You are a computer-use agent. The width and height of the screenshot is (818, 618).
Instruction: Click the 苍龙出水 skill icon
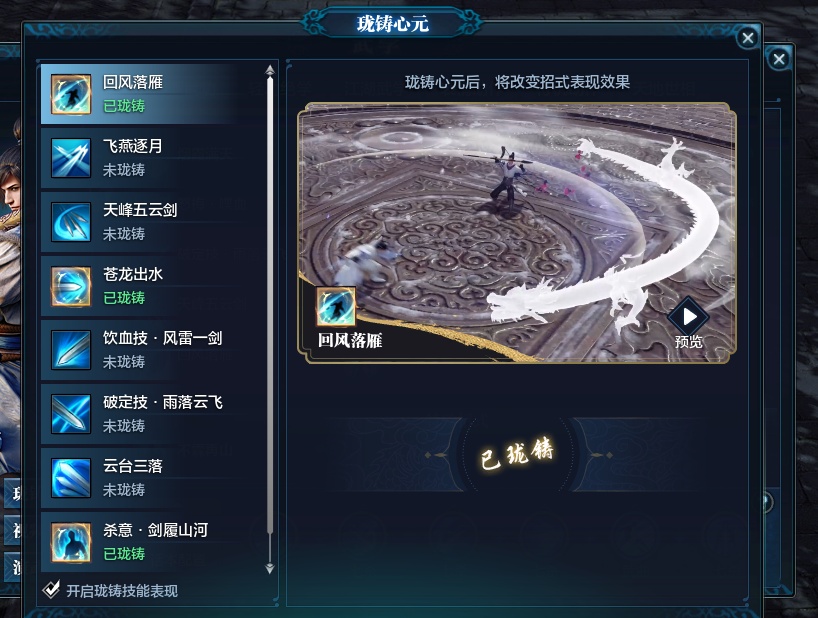click(x=70, y=286)
